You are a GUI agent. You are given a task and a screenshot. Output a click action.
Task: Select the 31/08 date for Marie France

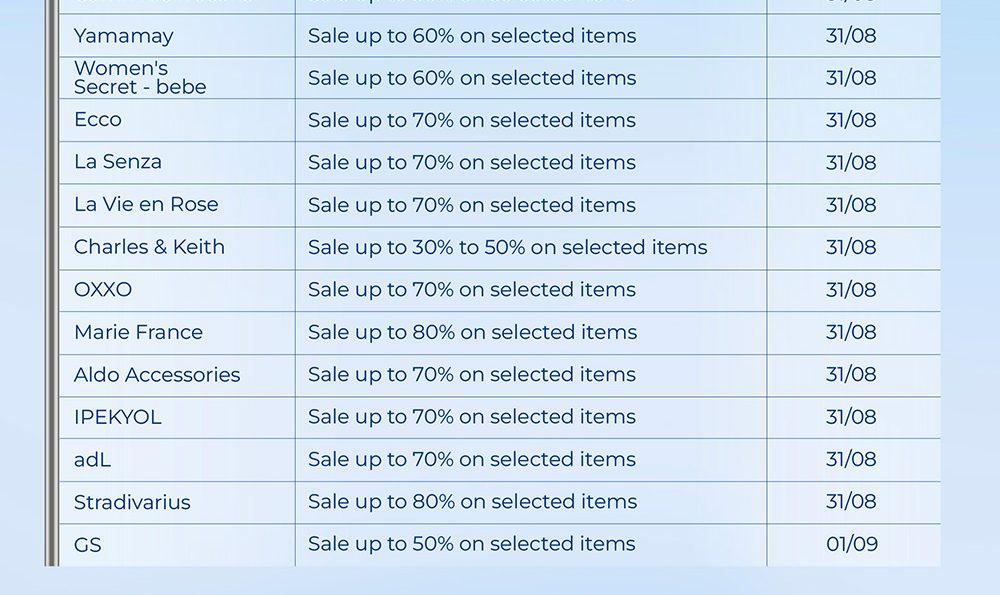coord(851,332)
